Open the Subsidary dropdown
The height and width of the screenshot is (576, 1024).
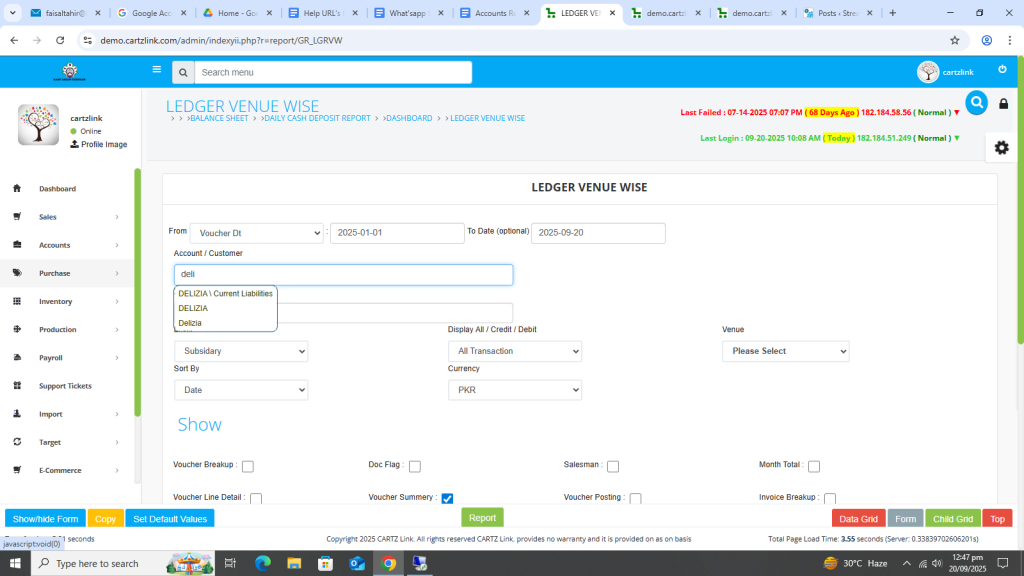(241, 351)
